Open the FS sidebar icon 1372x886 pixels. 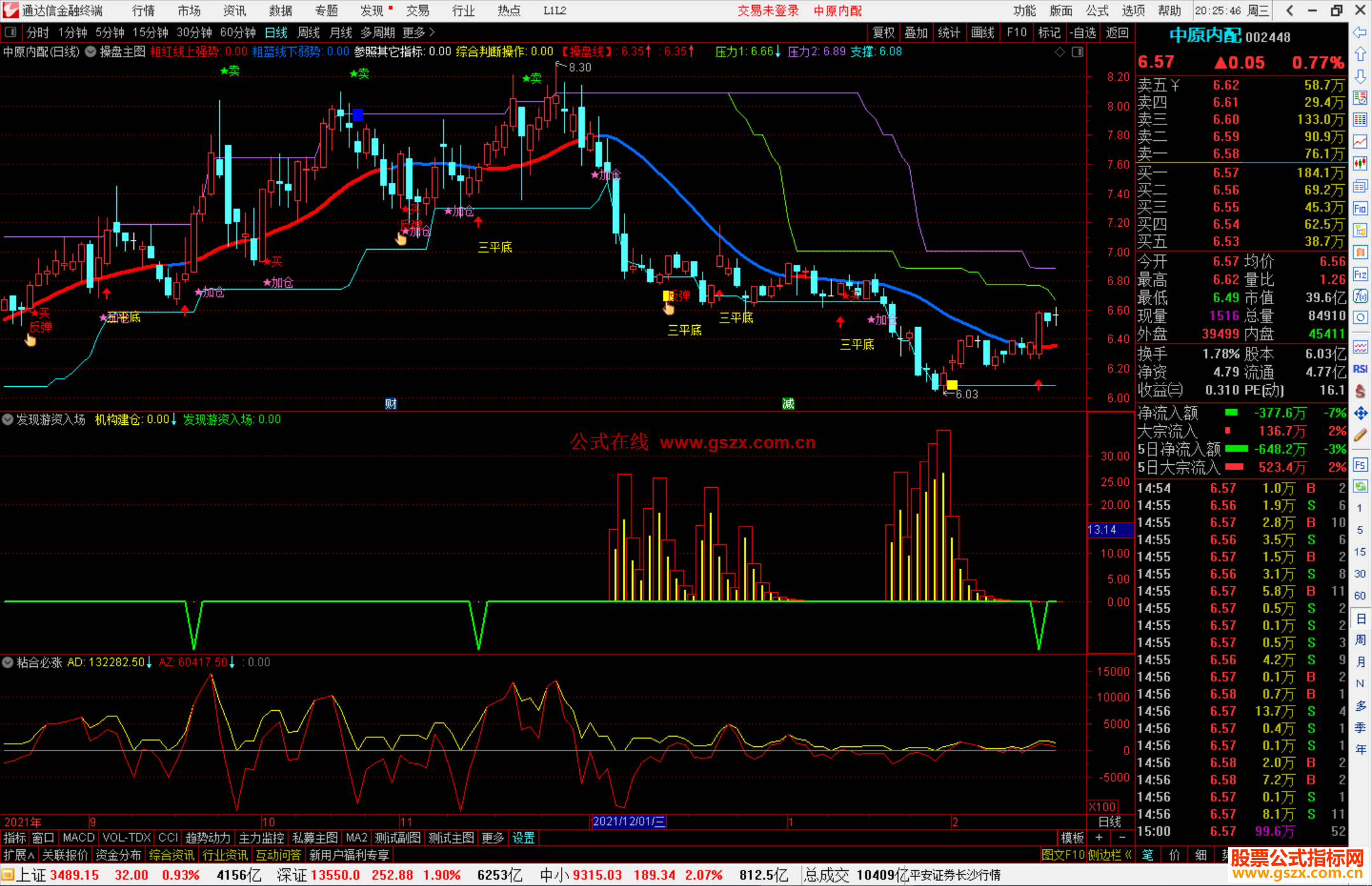point(1360,464)
